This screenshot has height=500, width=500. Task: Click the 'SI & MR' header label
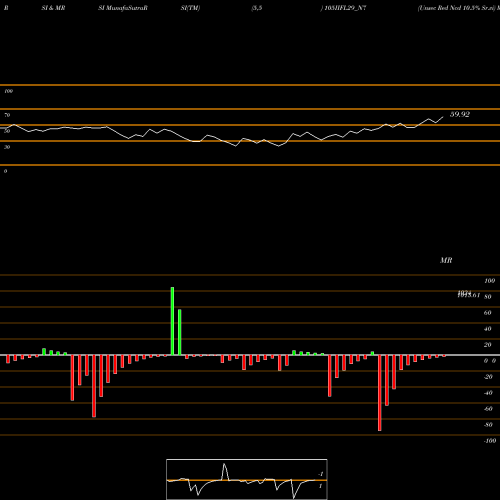53,8
